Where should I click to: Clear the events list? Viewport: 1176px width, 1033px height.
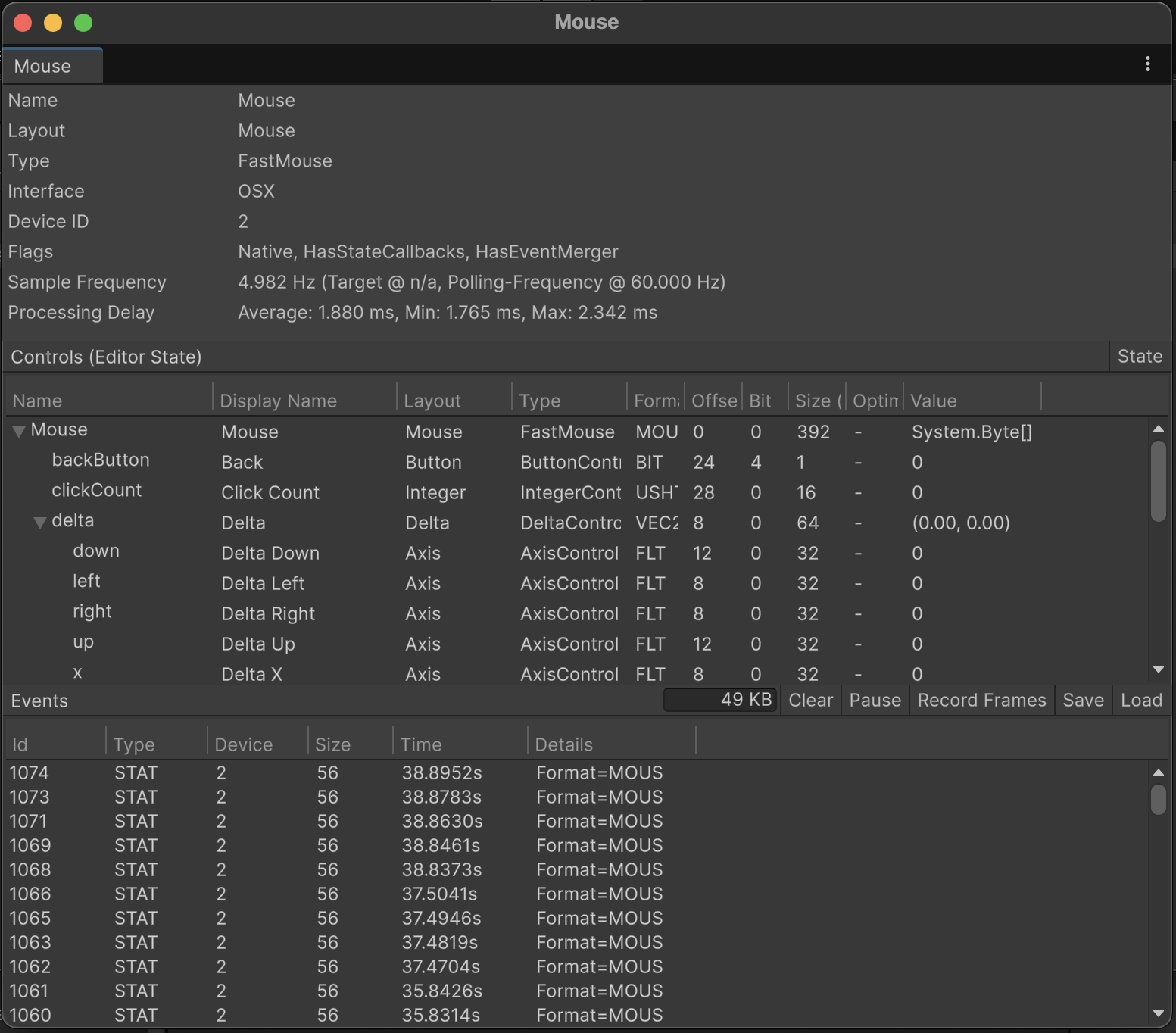[809, 700]
